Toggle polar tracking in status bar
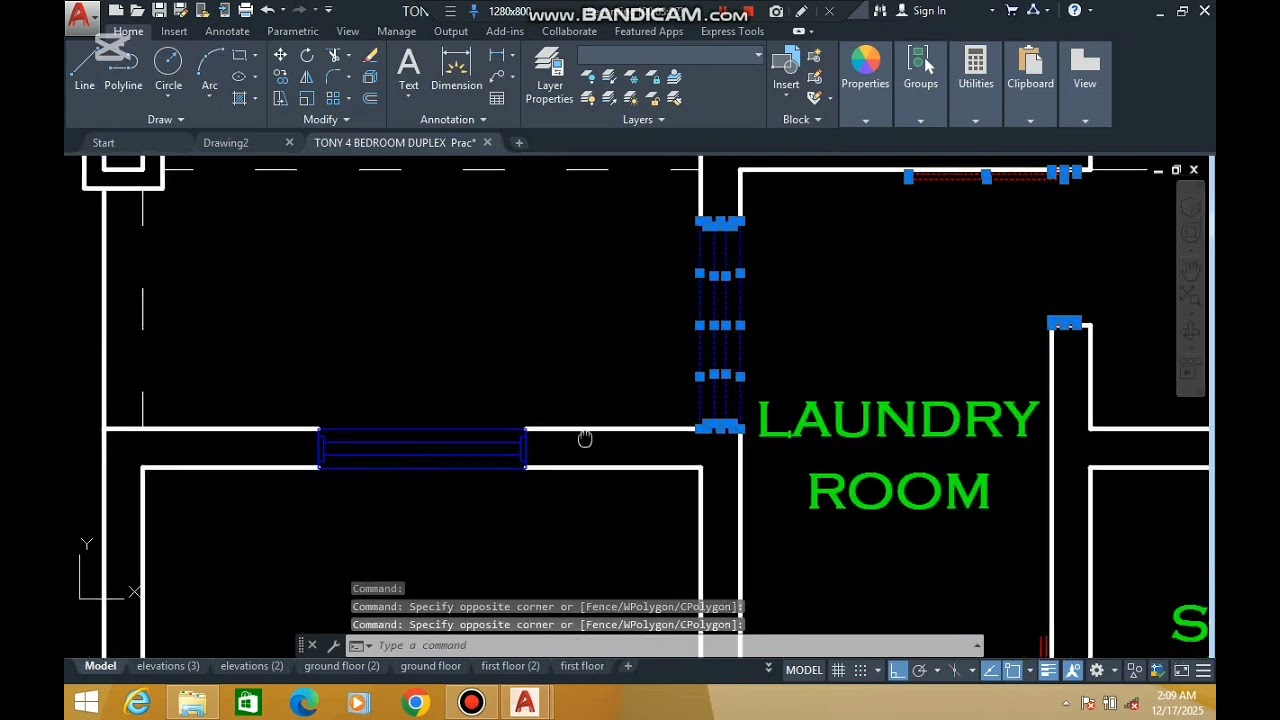Viewport: 1280px width, 720px height. 920,670
